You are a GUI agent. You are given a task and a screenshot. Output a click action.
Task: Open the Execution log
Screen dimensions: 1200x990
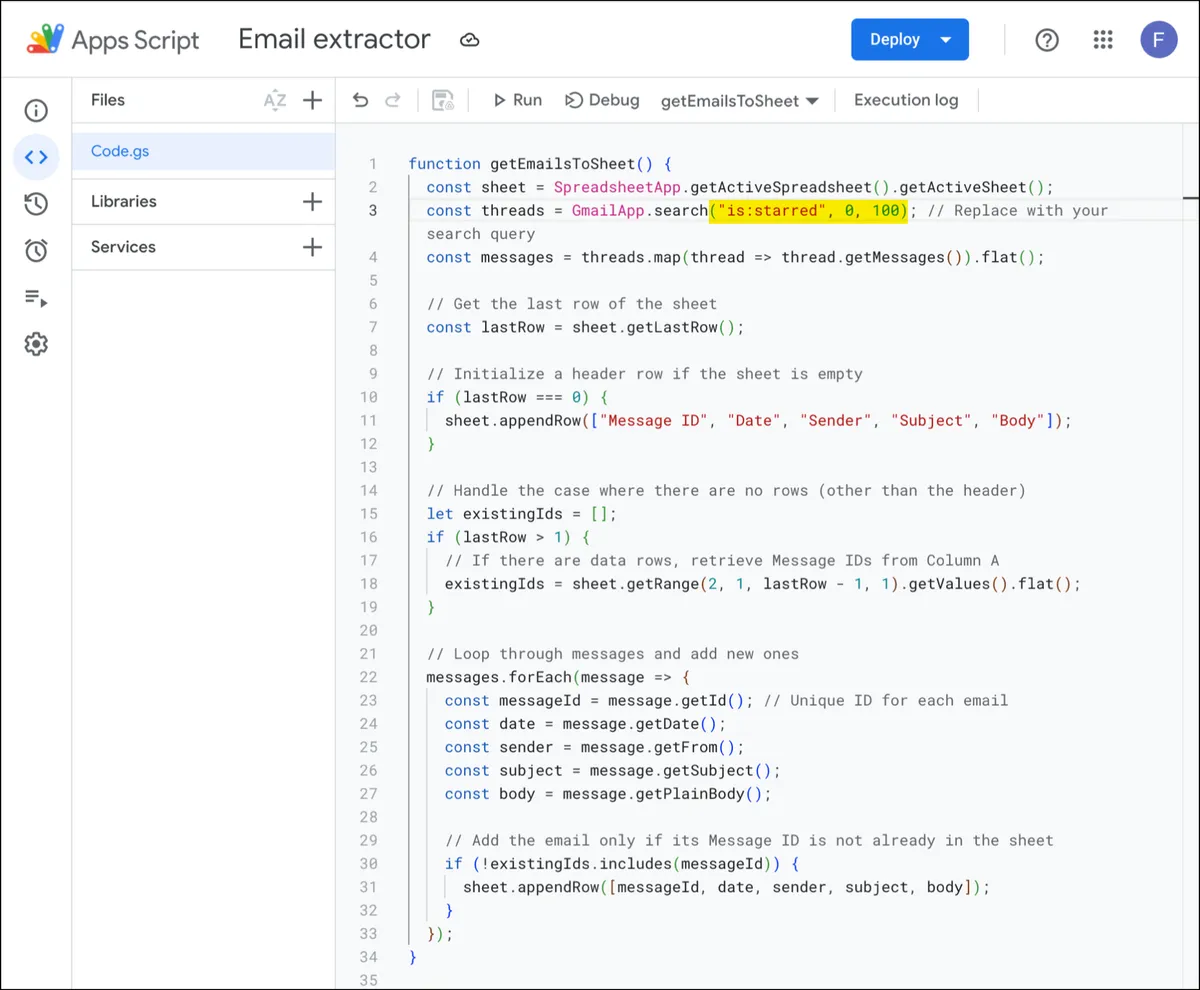click(906, 100)
